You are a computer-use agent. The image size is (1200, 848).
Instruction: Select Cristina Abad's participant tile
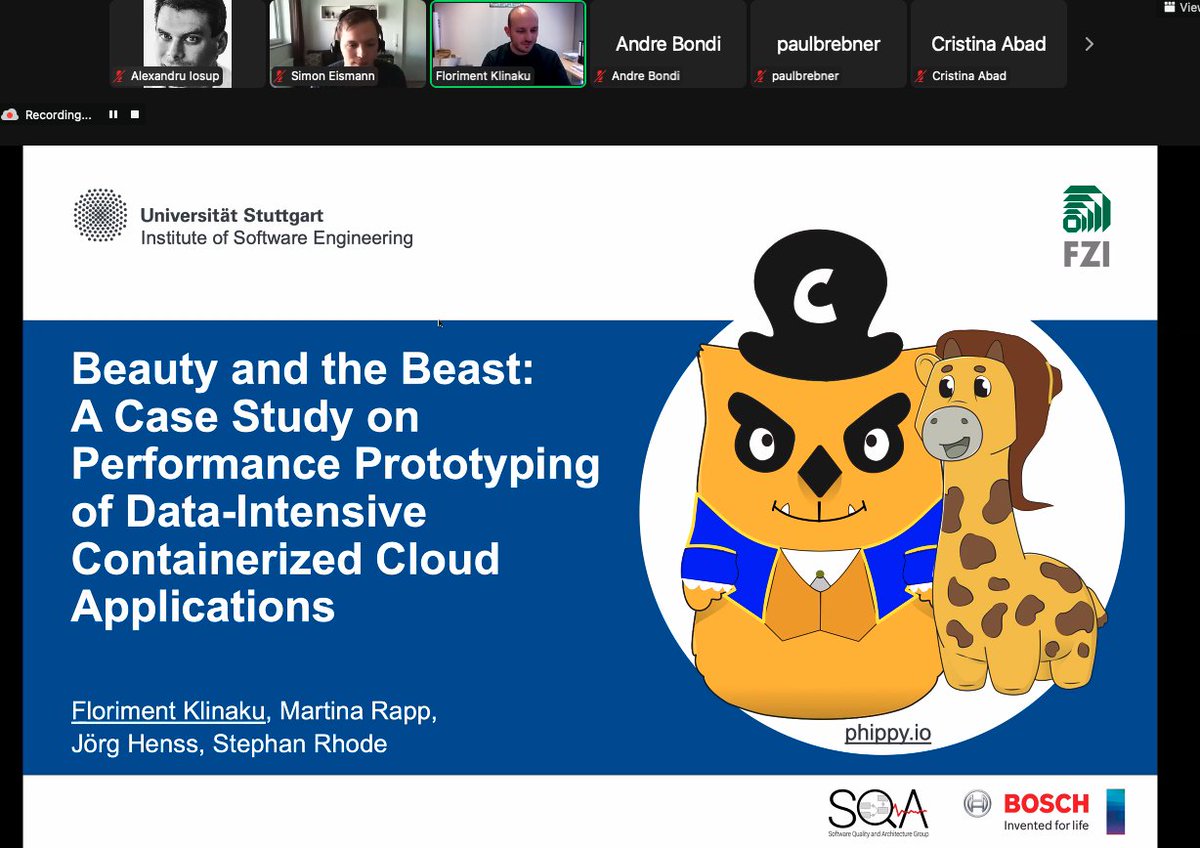pos(988,43)
